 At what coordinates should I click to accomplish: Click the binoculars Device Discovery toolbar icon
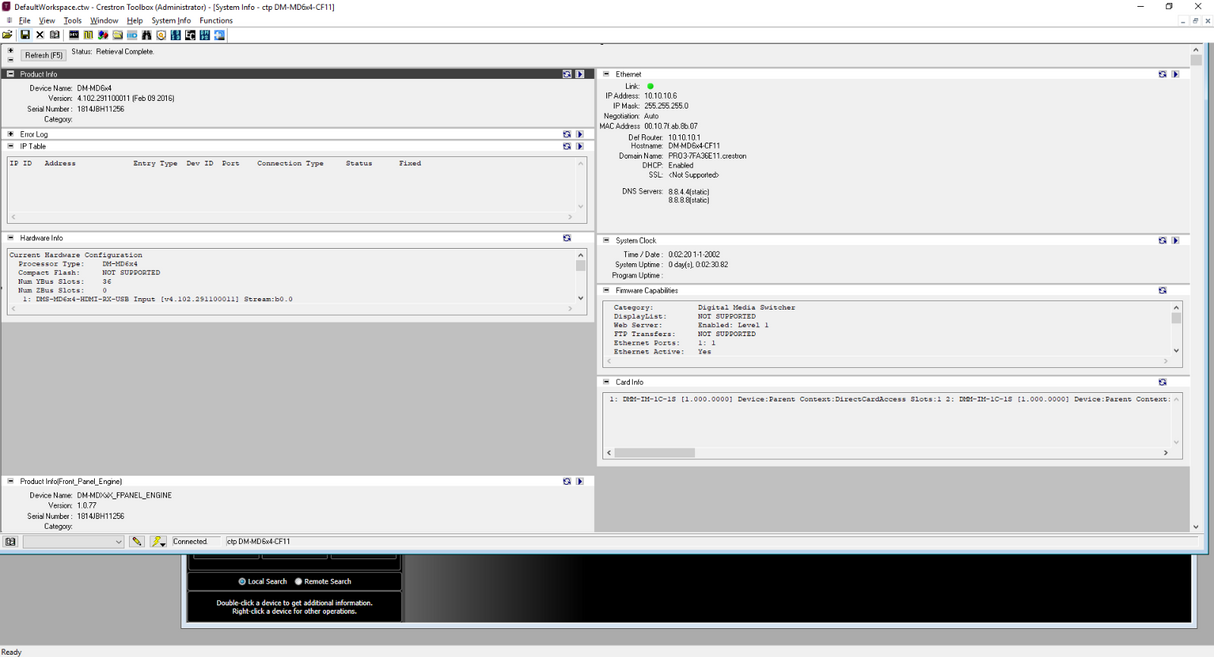point(147,35)
